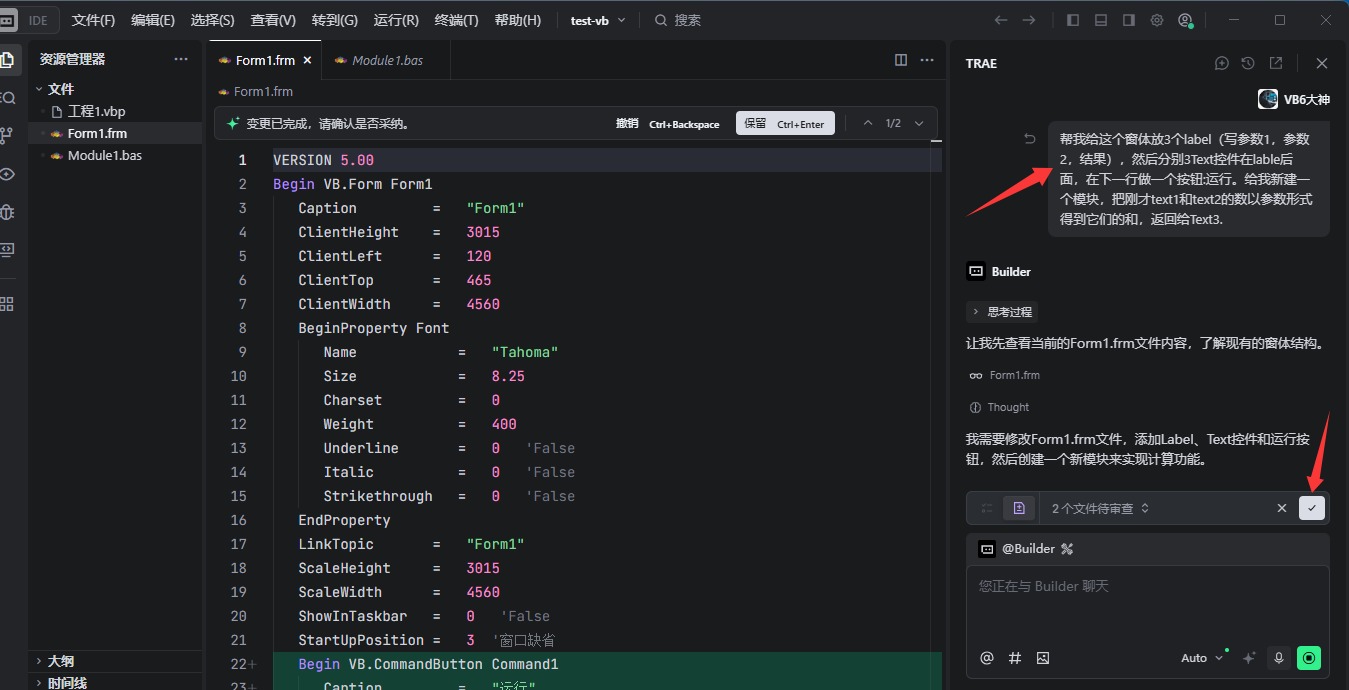Toggle the right AI sidebar layout
Viewport: 1349px width, 690px height.
(x=1129, y=20)
